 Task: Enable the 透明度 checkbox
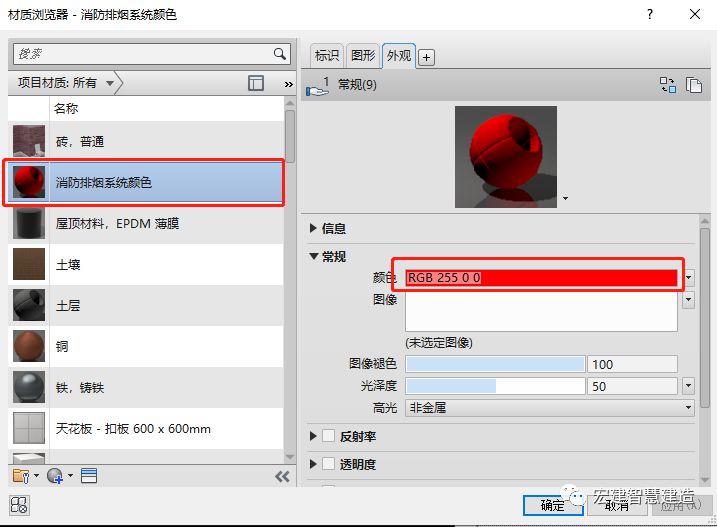click(x=328, y=464)
